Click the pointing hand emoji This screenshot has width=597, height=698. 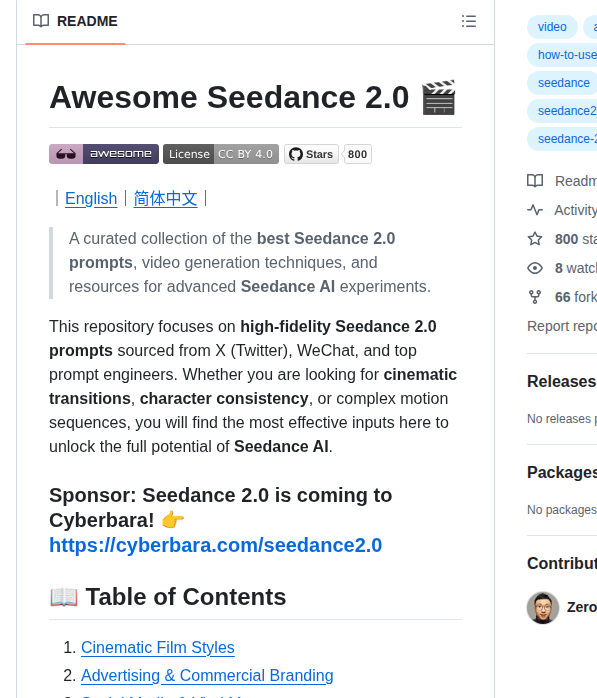pos(173,520)
